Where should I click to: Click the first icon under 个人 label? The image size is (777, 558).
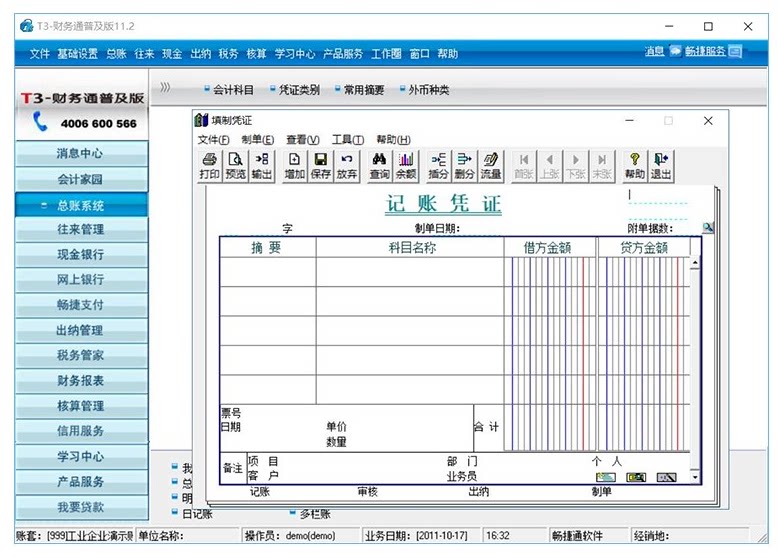[x=606, y=477]
